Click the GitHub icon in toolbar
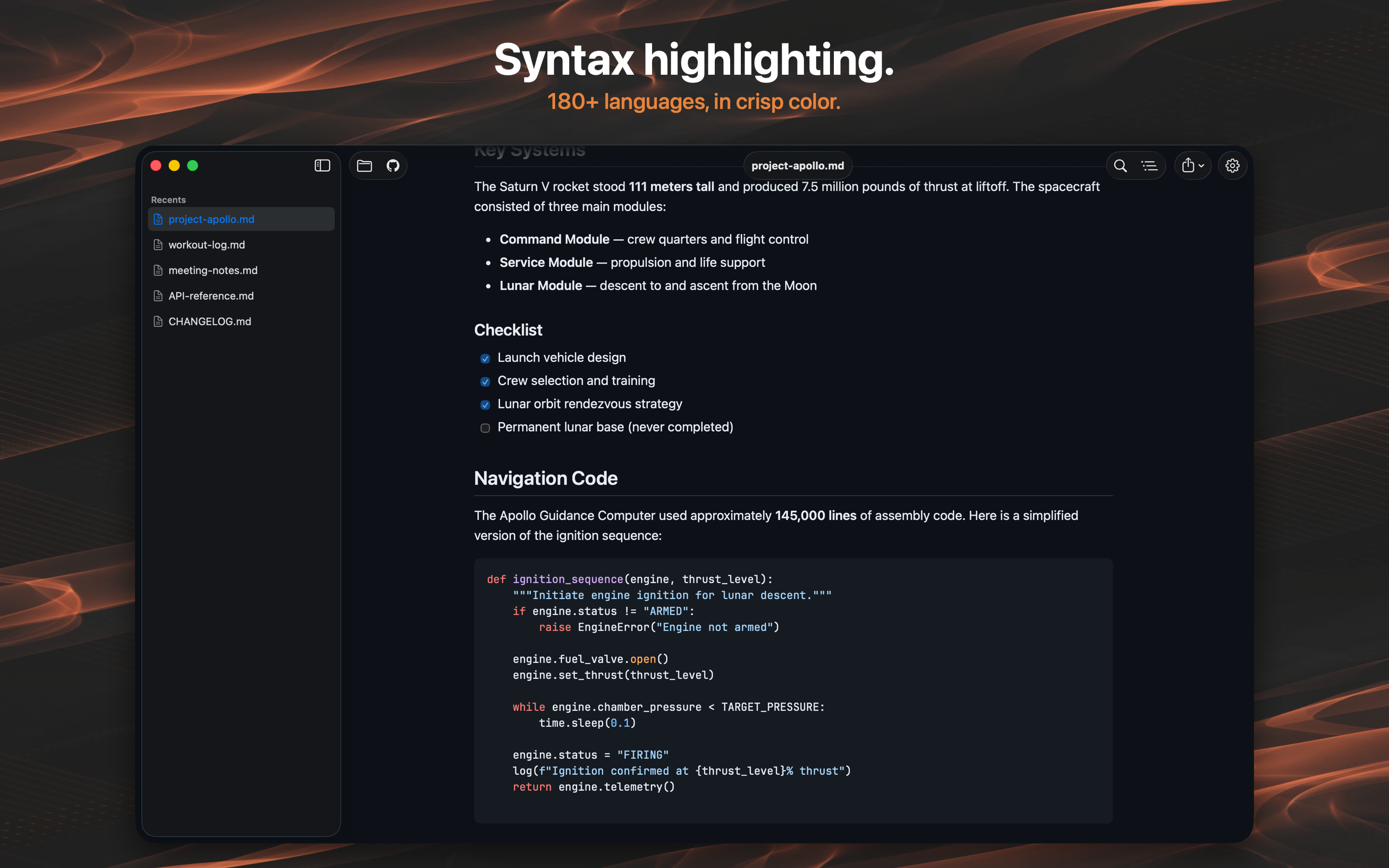Screen dimensions: 1389x868 393,166
